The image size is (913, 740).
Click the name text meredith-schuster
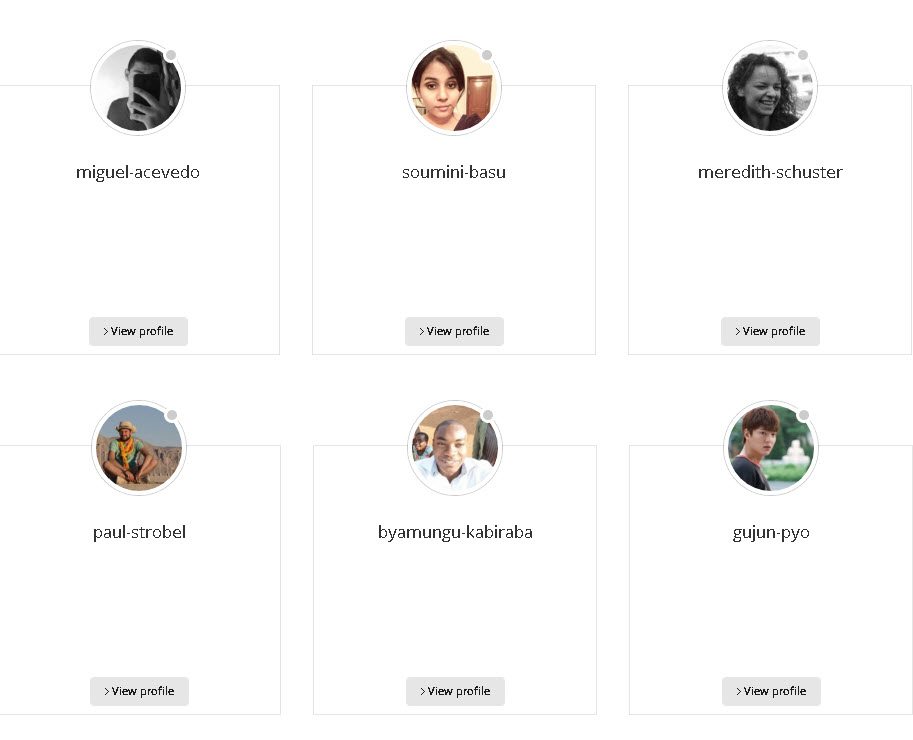click(770, 172)
